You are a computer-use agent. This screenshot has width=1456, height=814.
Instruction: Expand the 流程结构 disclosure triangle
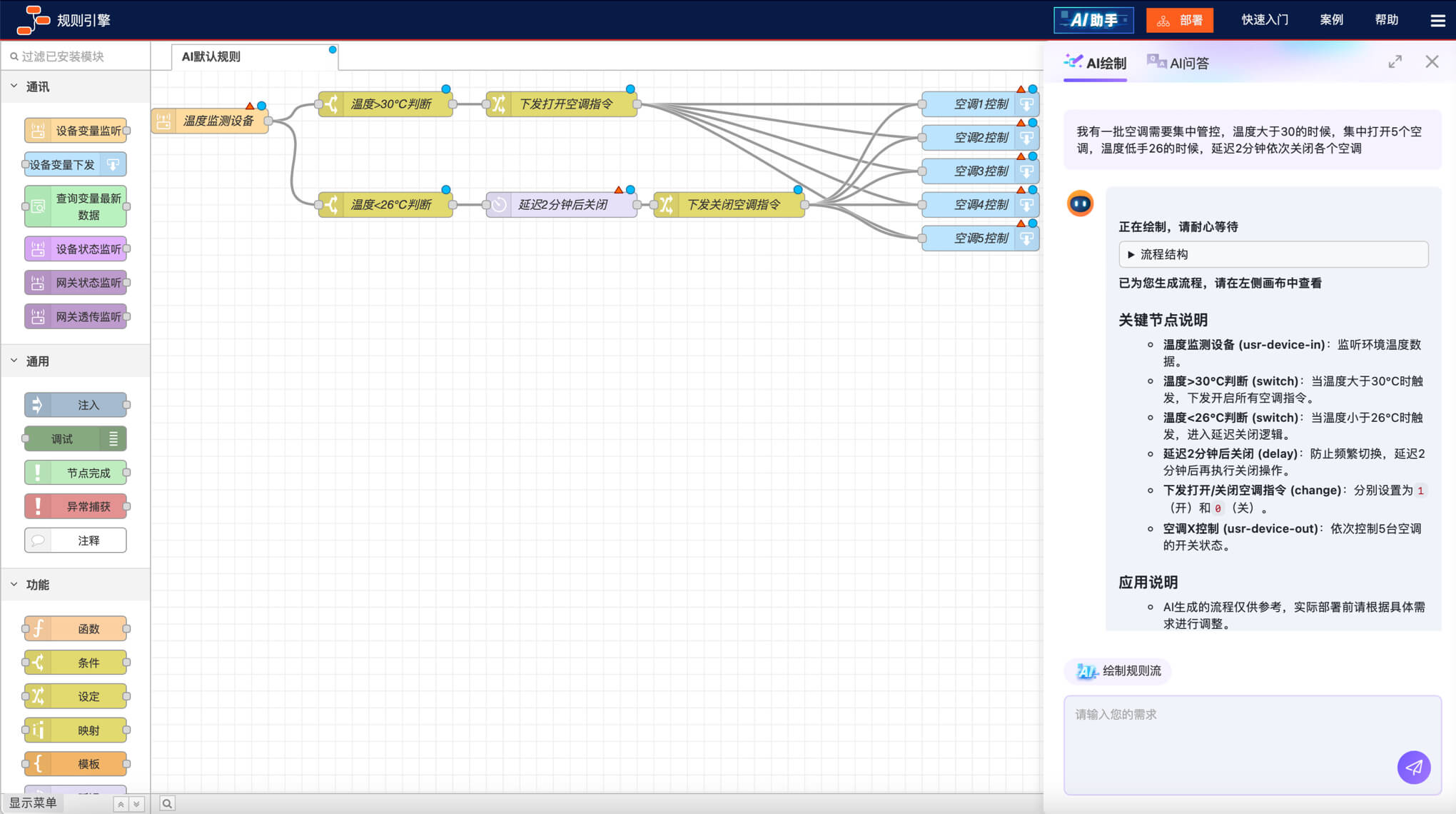[1131, 254]
